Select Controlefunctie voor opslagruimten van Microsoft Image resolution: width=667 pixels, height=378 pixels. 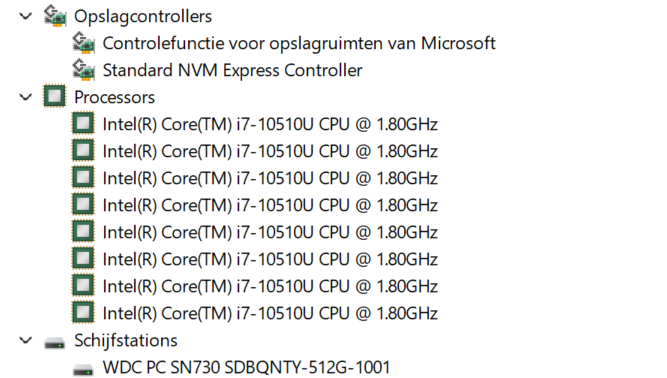click(299, 43)
